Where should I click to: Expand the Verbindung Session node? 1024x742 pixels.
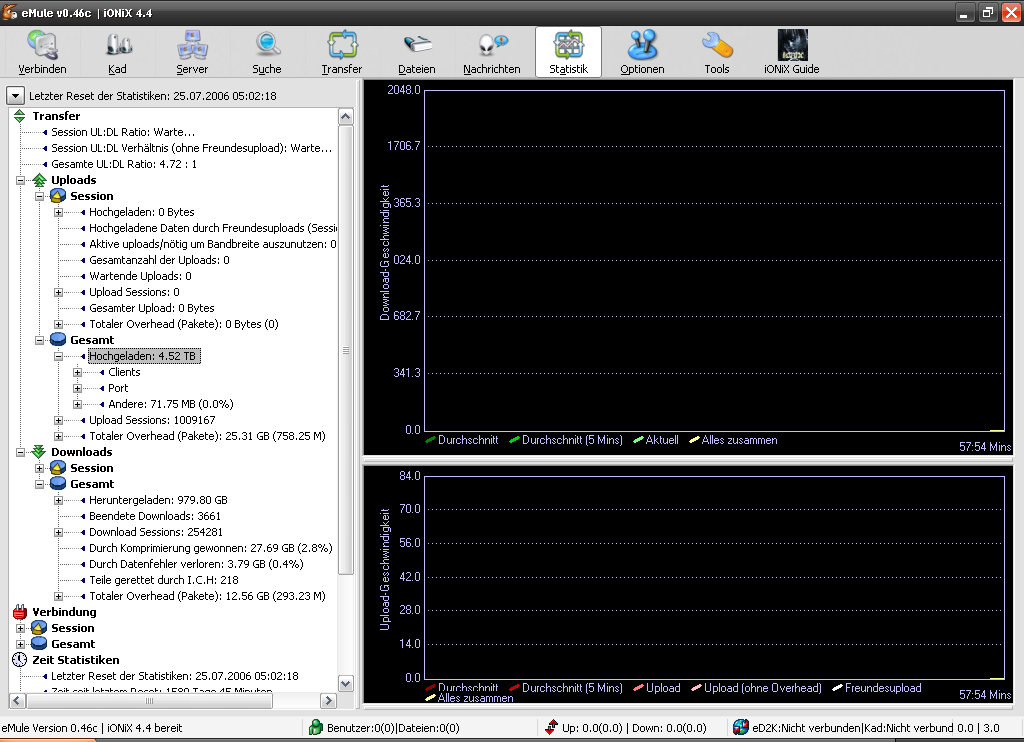20,628
